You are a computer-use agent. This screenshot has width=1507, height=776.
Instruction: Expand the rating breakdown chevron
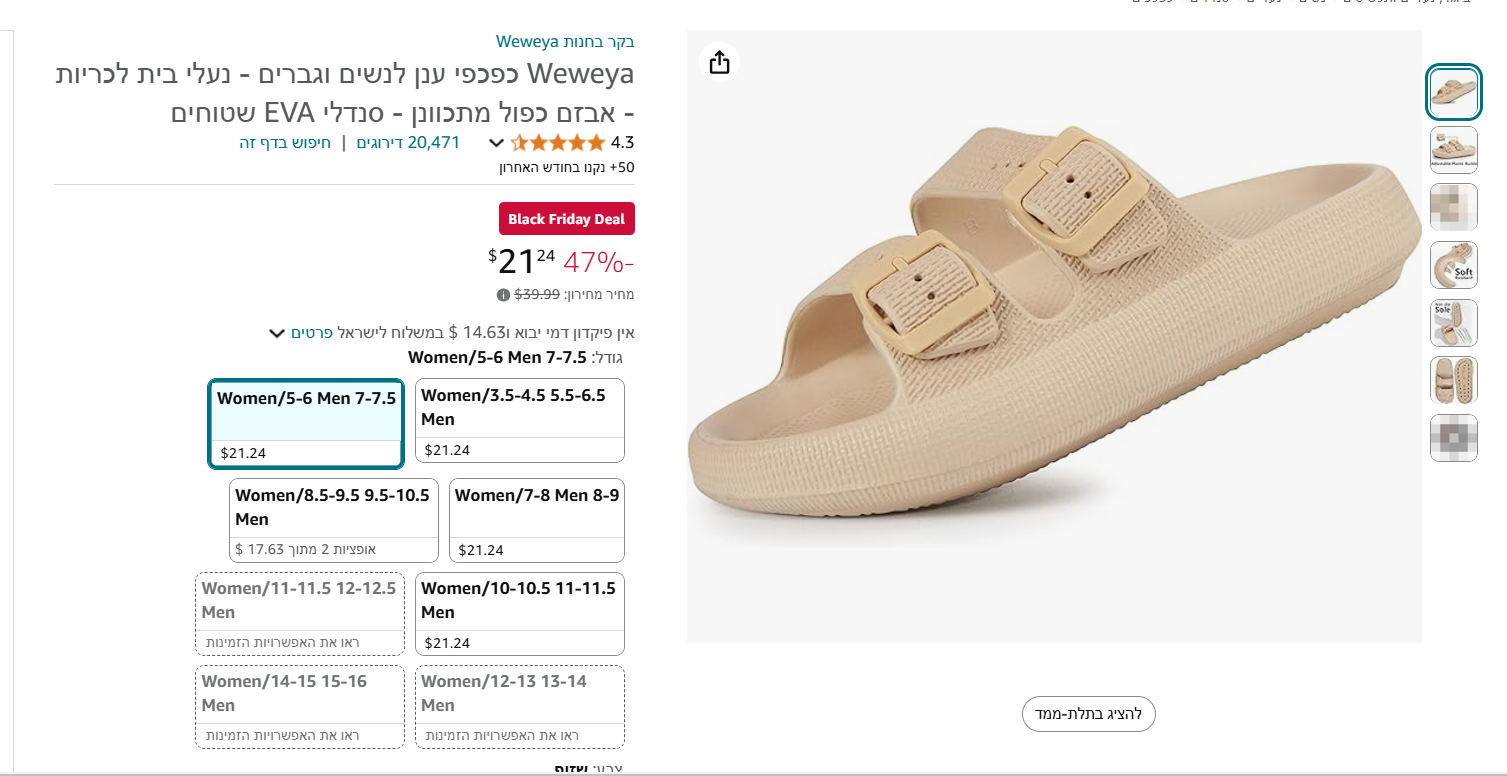[495, 143]
